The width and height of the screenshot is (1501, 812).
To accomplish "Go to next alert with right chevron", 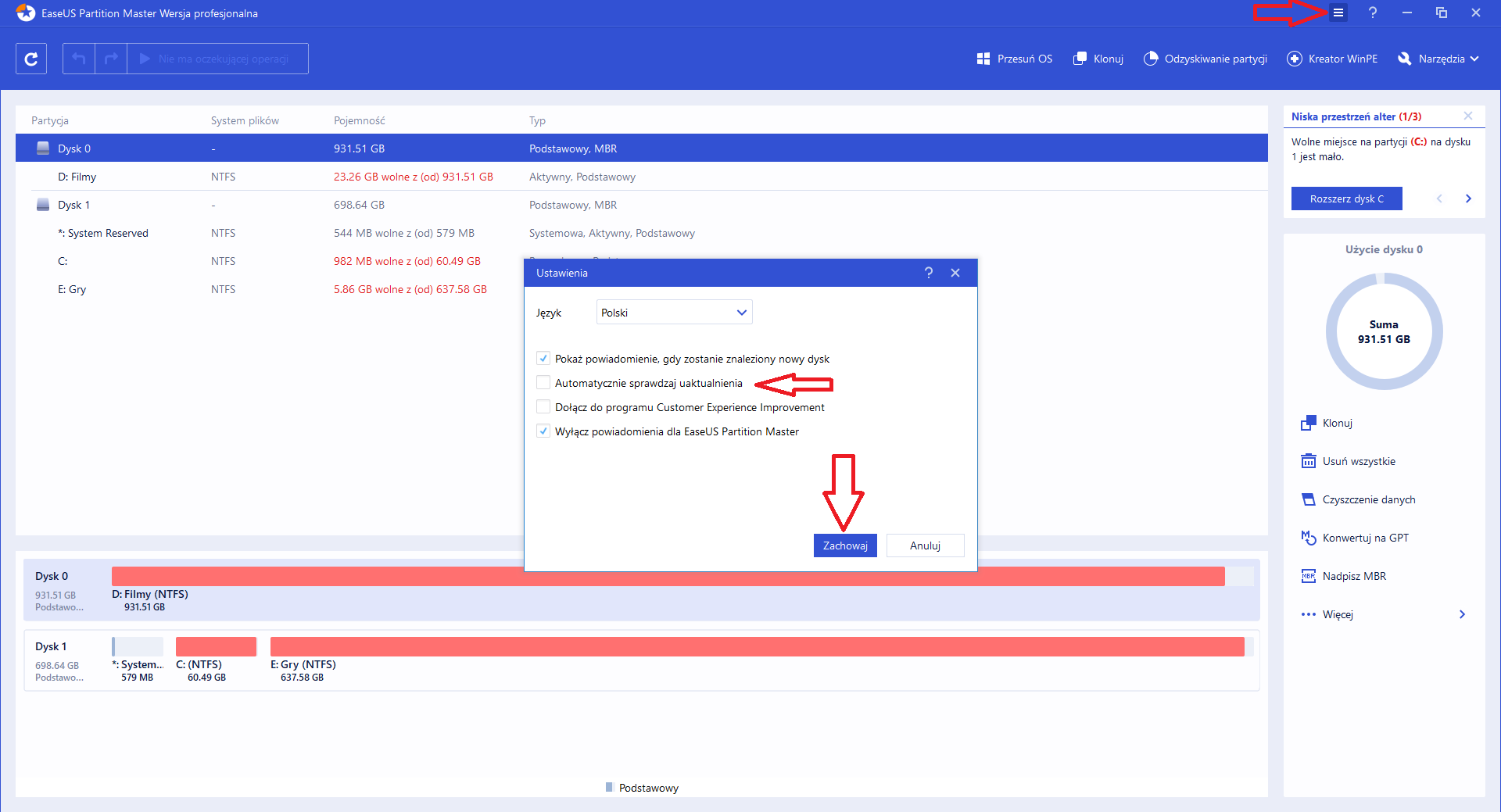I will pyautogui.click(x=1468, y=199).
